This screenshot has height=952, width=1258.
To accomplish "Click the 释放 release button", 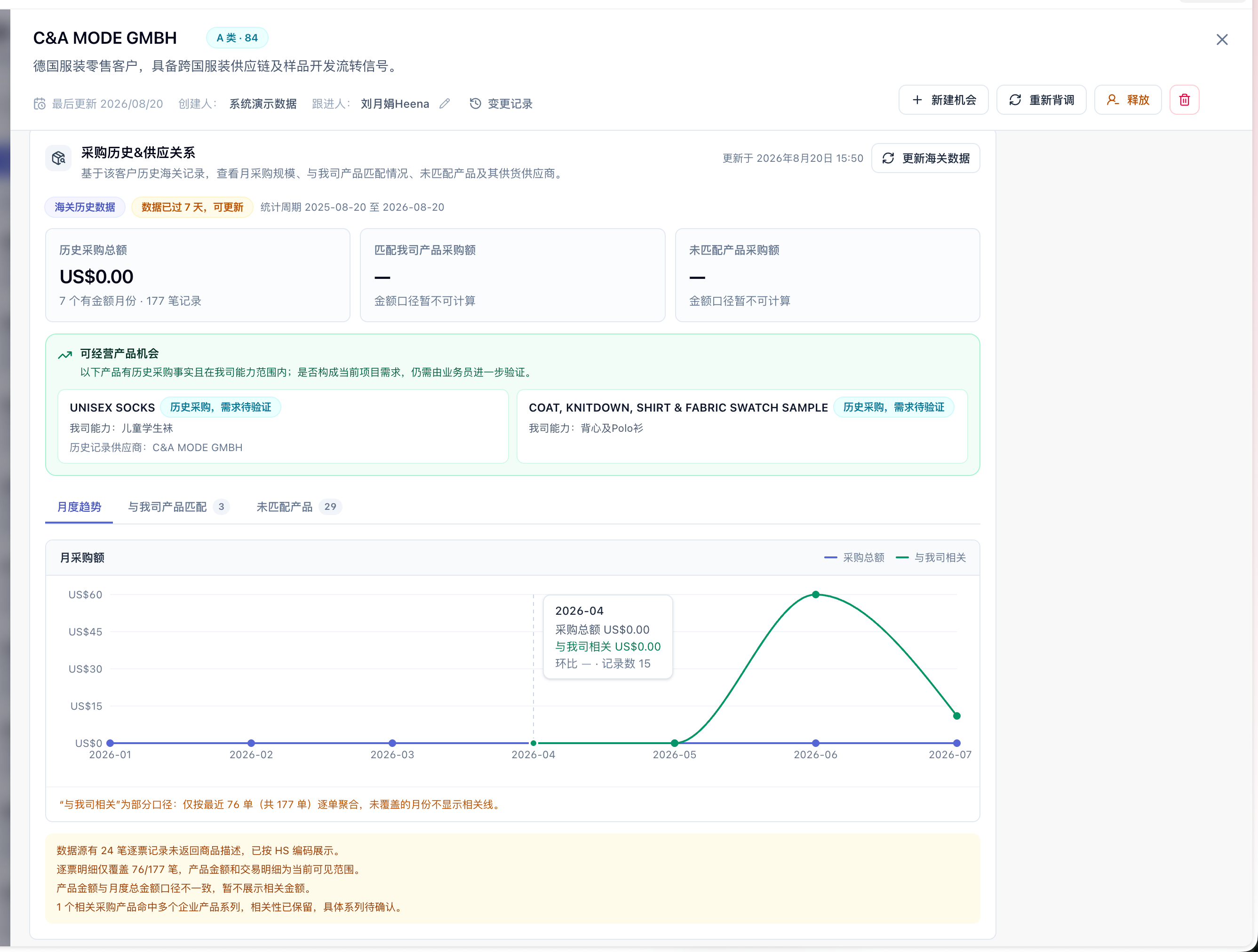I will pyautogui.click(x=1128, y=100).
